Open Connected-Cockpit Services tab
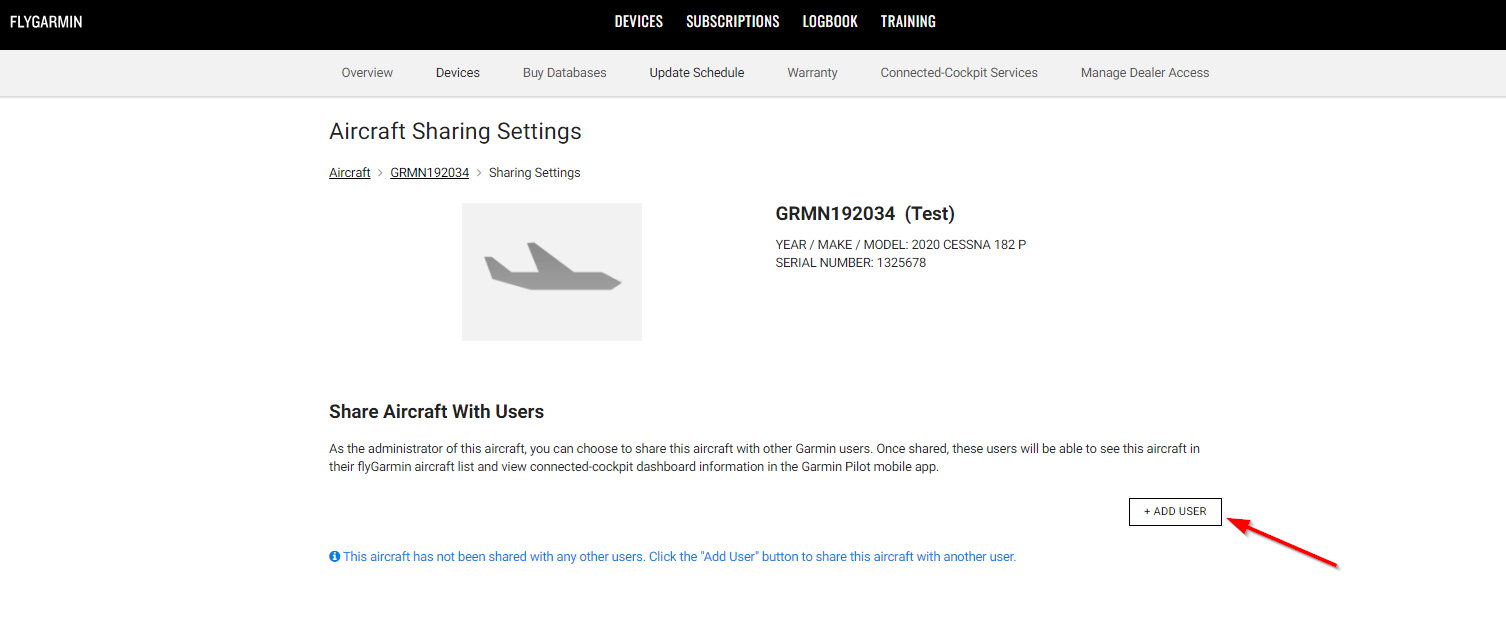This screenshot has height=619, width=1506. [x=959, y=73]
